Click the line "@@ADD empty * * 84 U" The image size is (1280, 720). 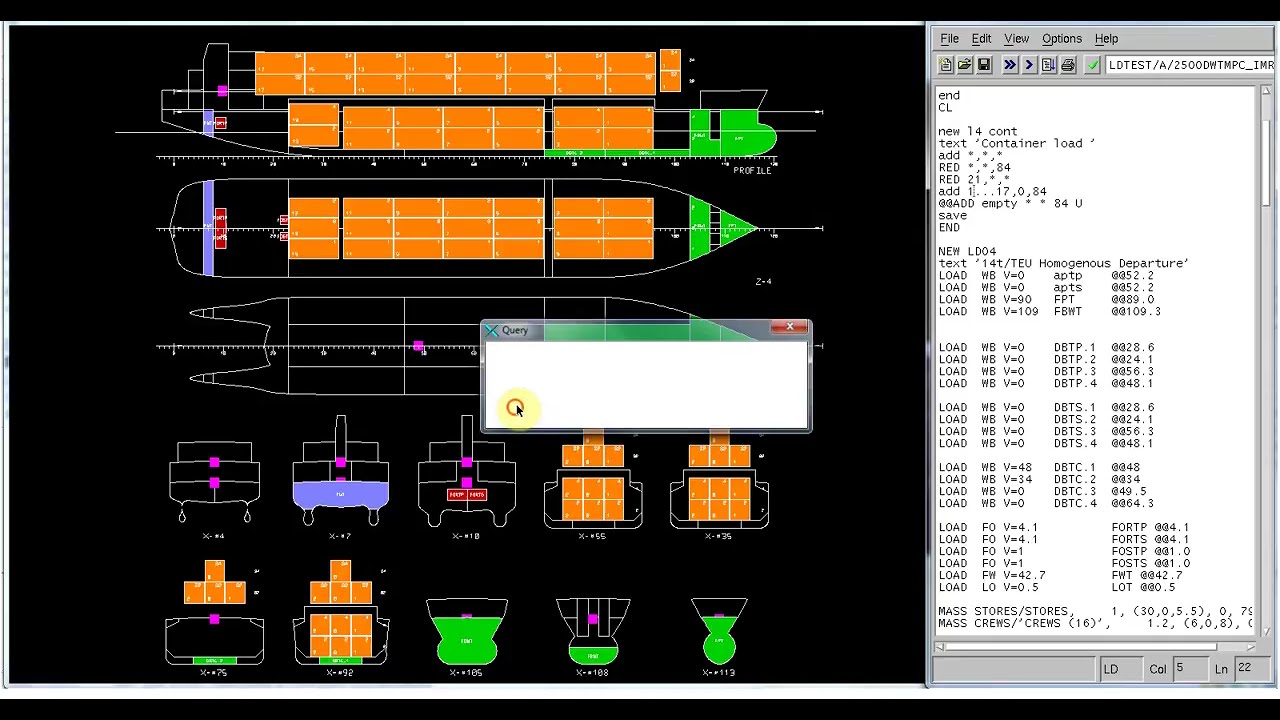(1010, 203)
